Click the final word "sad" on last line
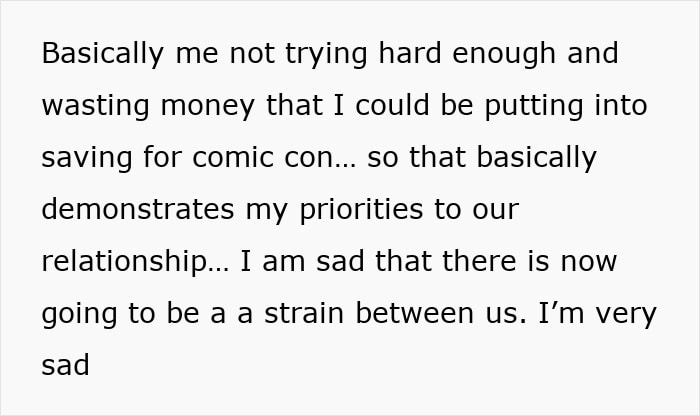700x416 pixels. (x=66, y=365)
